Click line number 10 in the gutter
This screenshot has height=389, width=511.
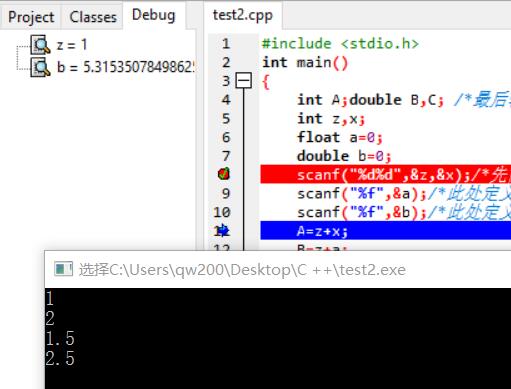click(x=222, y=212)
